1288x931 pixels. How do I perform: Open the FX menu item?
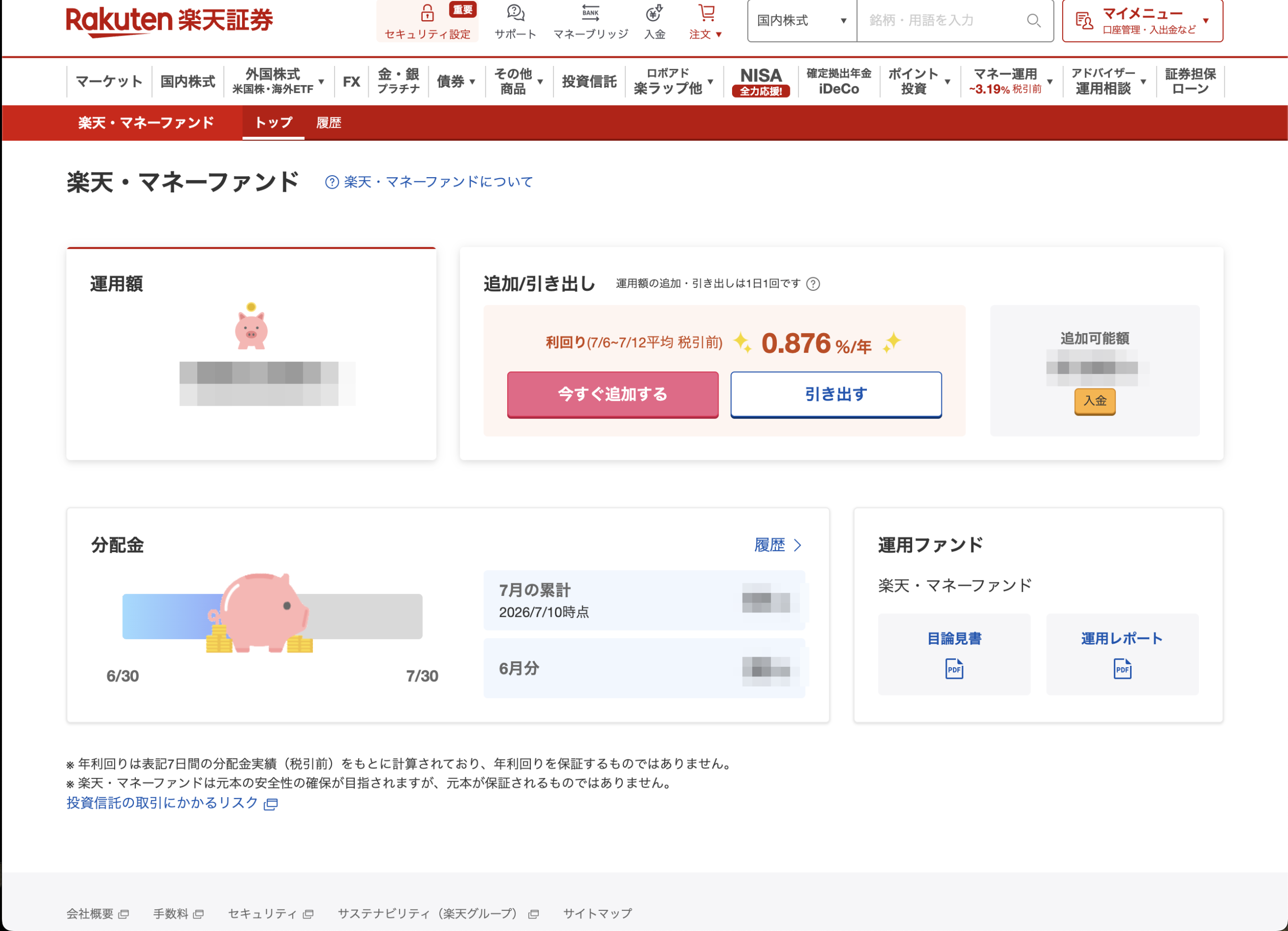352,81
